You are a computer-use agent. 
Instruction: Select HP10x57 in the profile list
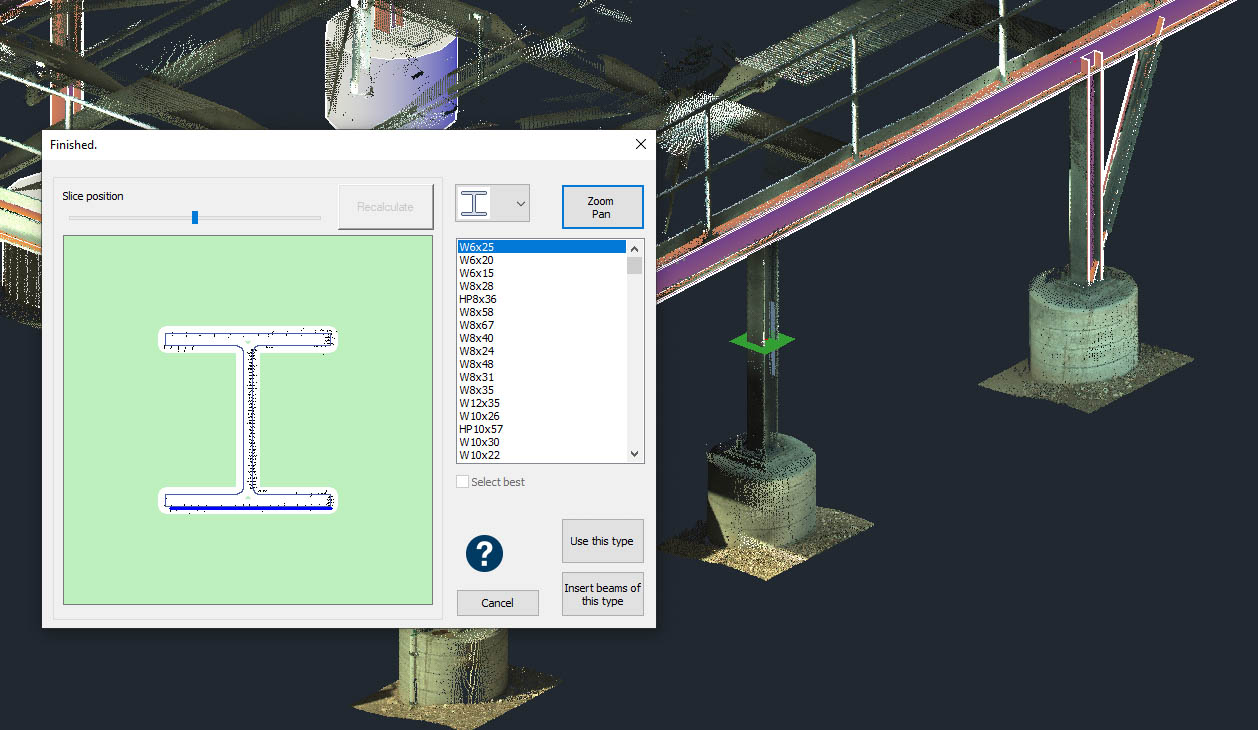point(541,429)
